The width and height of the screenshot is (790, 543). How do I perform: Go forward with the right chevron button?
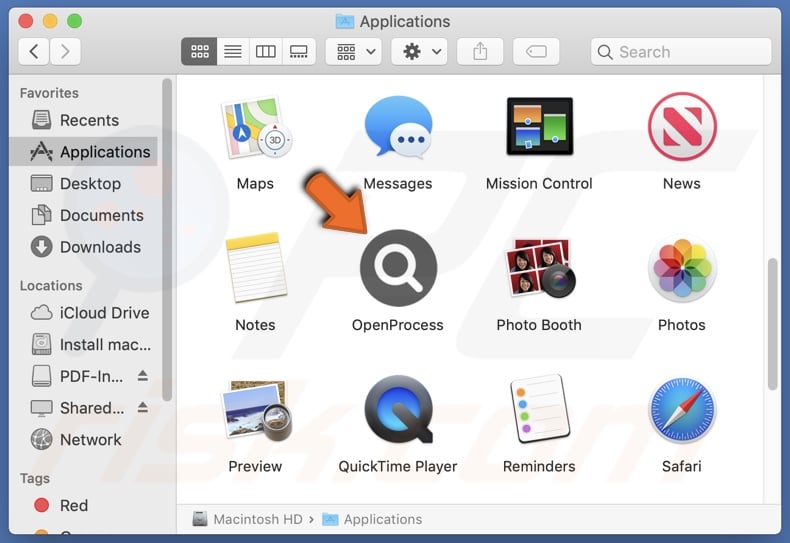click(65, 51)
